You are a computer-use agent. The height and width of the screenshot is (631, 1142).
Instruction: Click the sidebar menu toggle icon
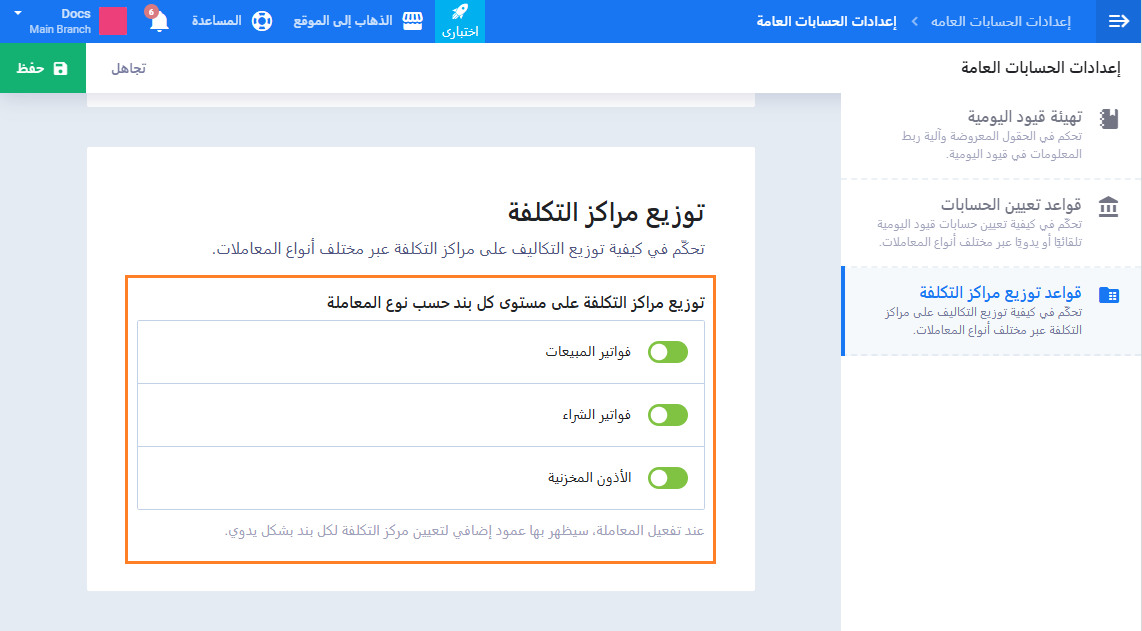1119,21
